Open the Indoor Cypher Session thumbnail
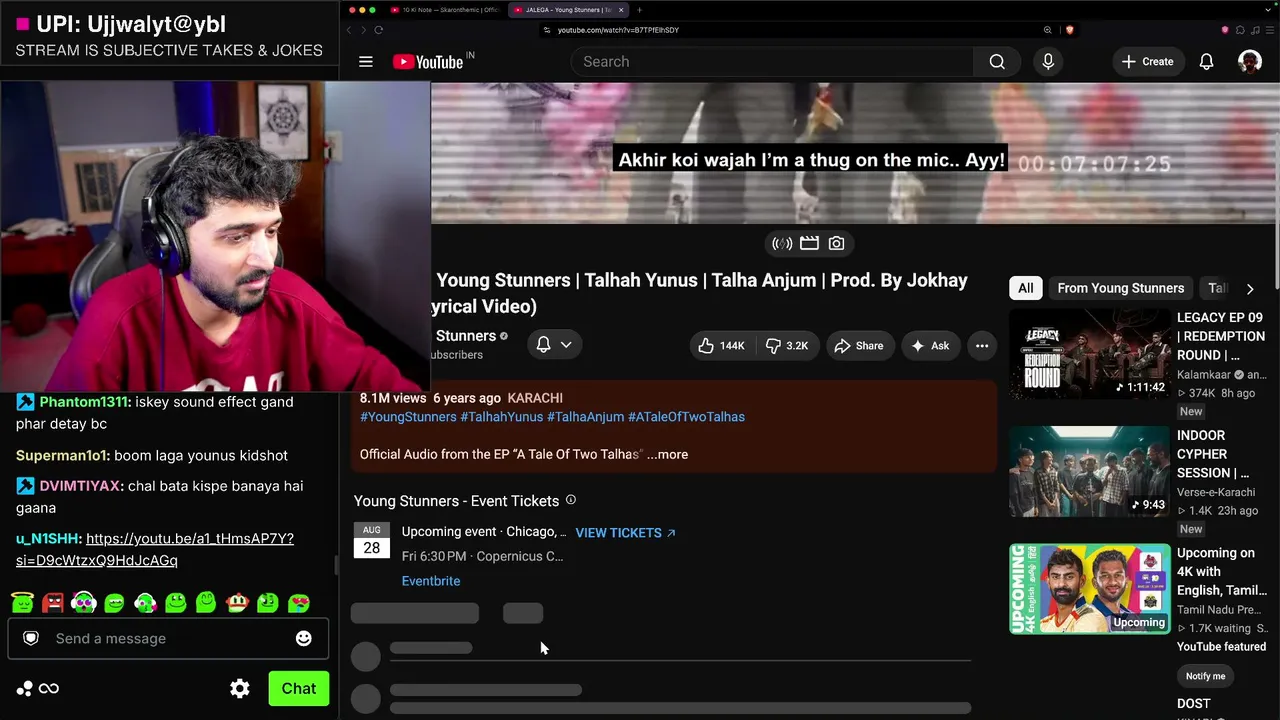The image size is (1280, 720). [x=1089, y=472]
